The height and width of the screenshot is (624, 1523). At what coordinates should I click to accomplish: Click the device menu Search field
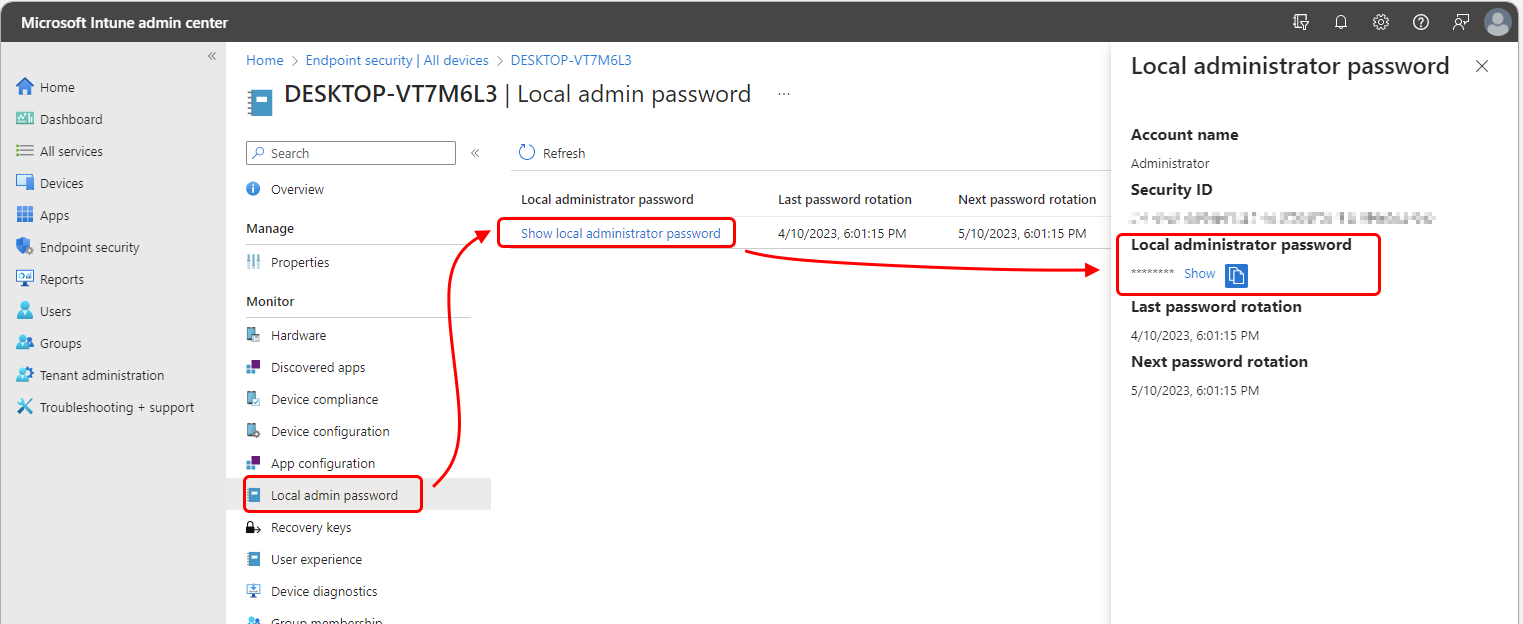coord(351,153)
